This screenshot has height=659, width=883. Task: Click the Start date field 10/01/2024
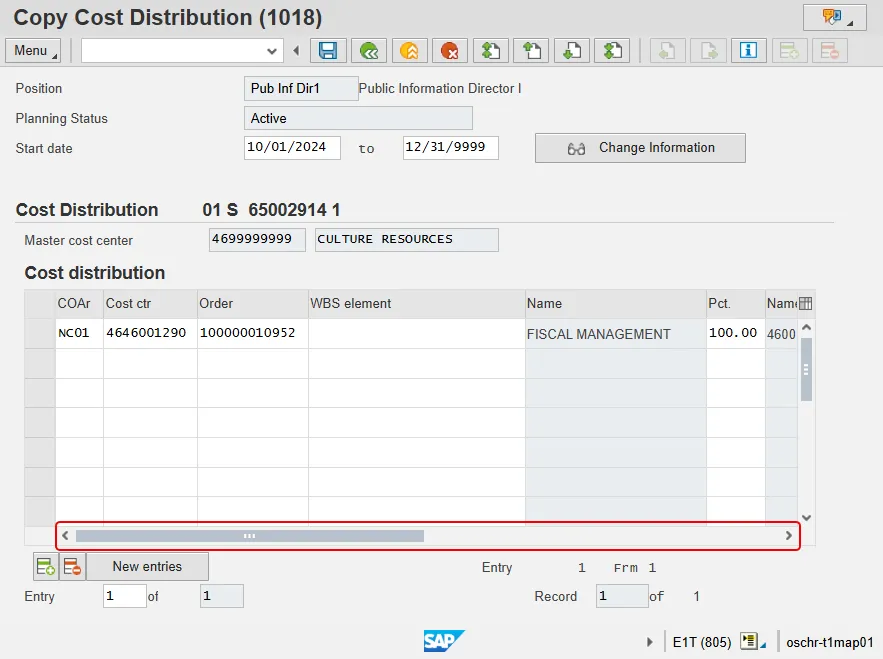[x=292, y=148]
